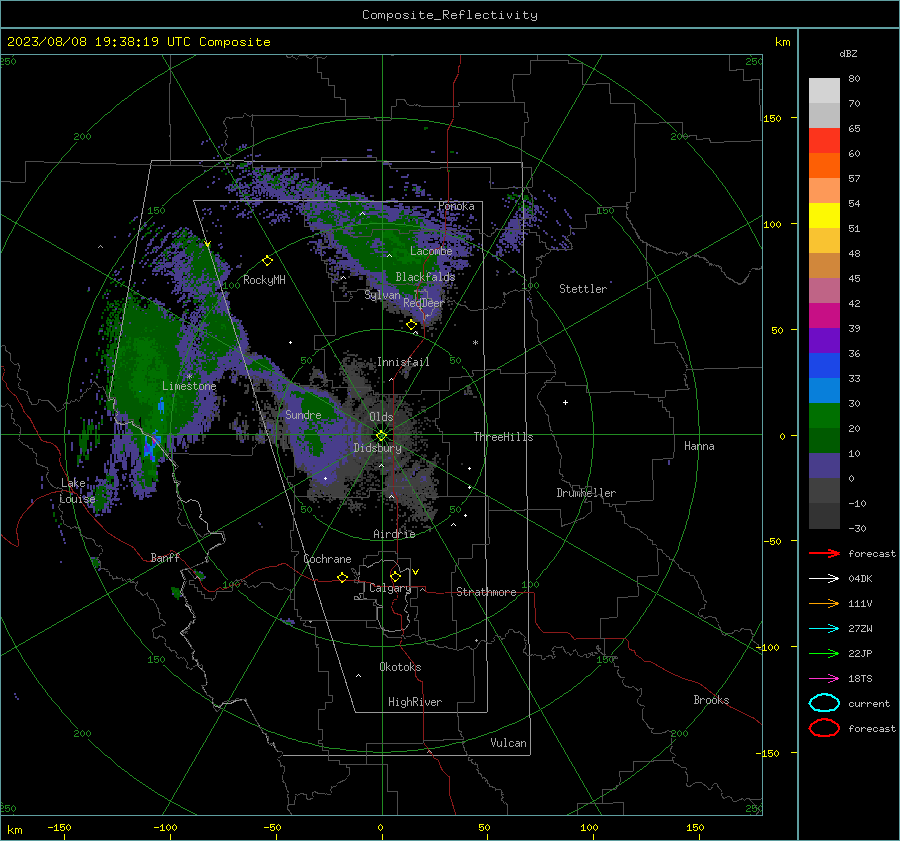Click the Didsbury label
Screen dimensions: 900x841
pyautogui.click(x=377, y=448)
